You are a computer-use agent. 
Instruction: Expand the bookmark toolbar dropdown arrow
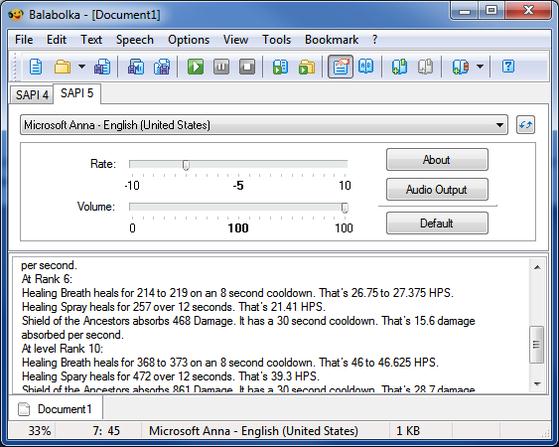pos(480,67)
